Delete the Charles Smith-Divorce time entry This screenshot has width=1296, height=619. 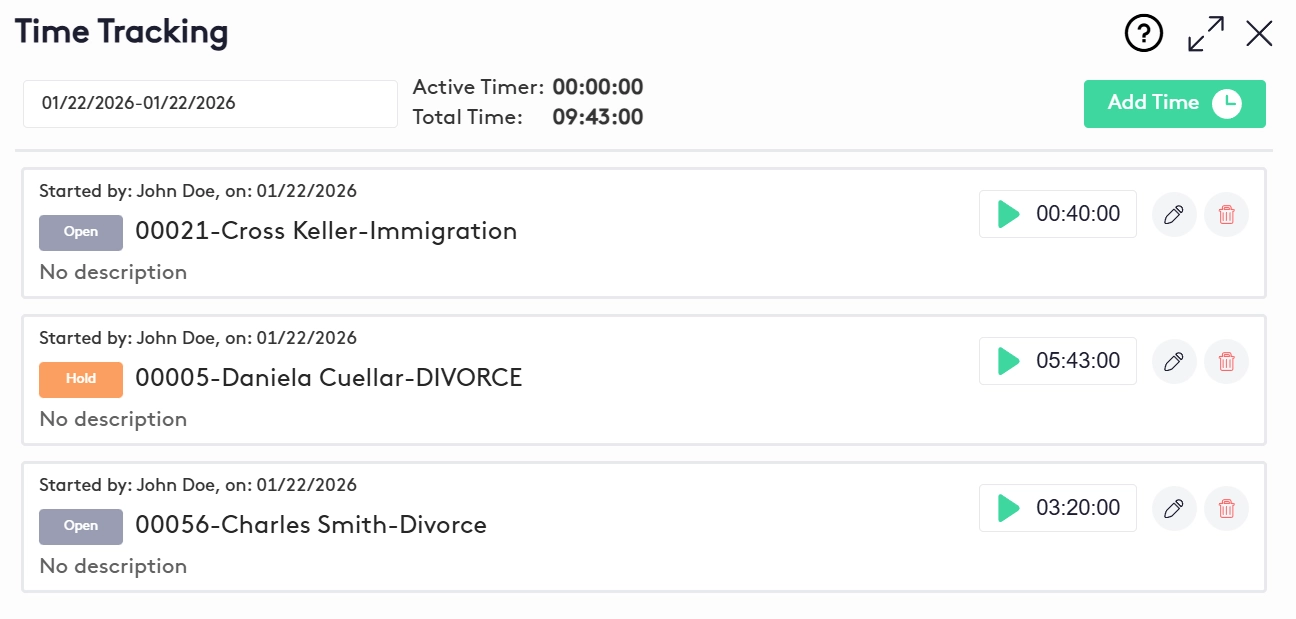1226,508
